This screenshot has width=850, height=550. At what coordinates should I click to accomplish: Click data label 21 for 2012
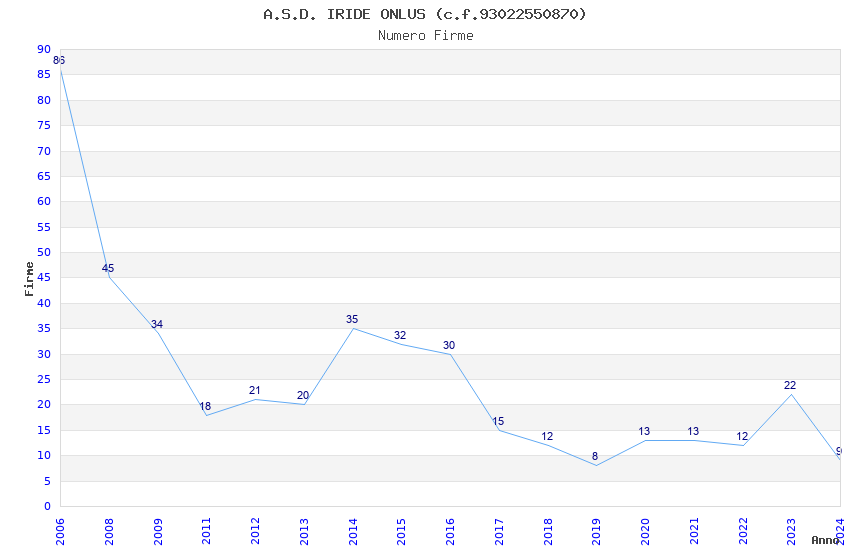pos(255,390)
